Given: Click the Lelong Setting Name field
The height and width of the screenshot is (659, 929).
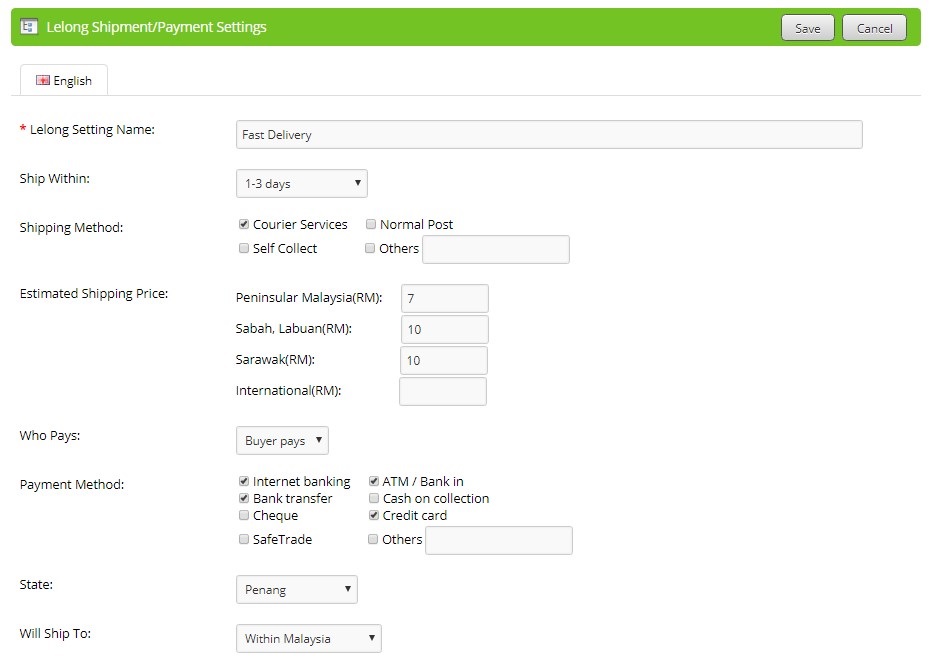Looking at the screenshot, I should click(548, 134).
